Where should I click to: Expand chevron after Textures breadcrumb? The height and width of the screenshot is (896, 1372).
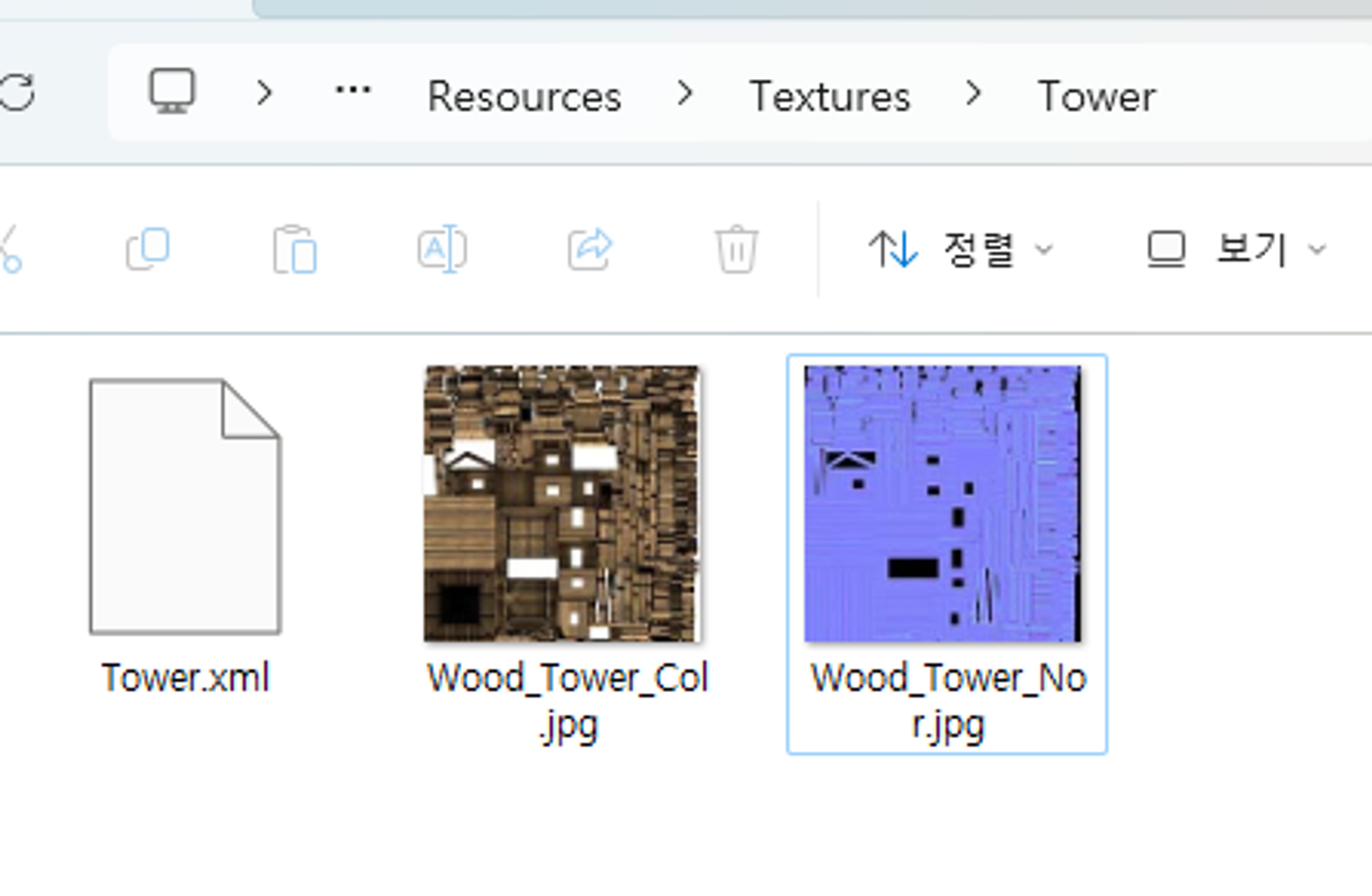(x=973, y=93)
